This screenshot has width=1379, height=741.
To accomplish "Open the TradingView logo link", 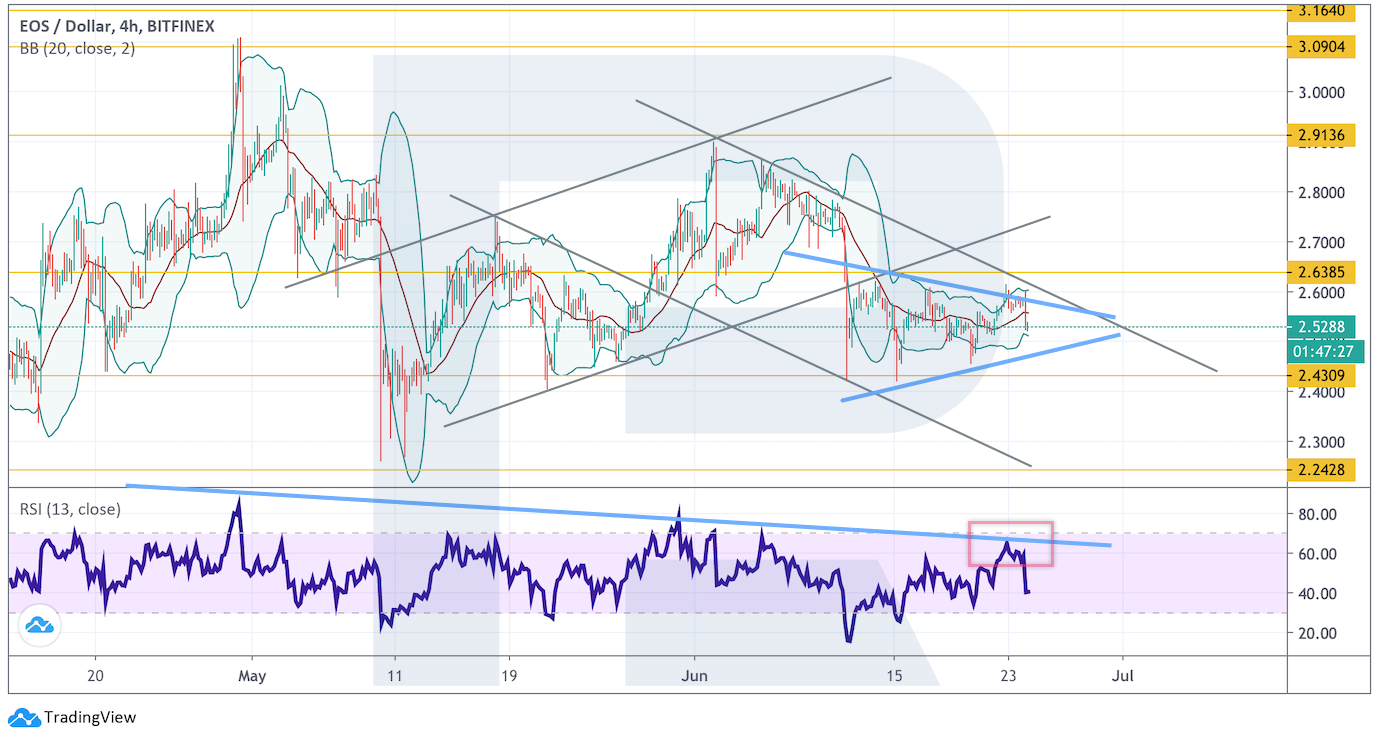I will pyautogui.click(x=72, y=717).
